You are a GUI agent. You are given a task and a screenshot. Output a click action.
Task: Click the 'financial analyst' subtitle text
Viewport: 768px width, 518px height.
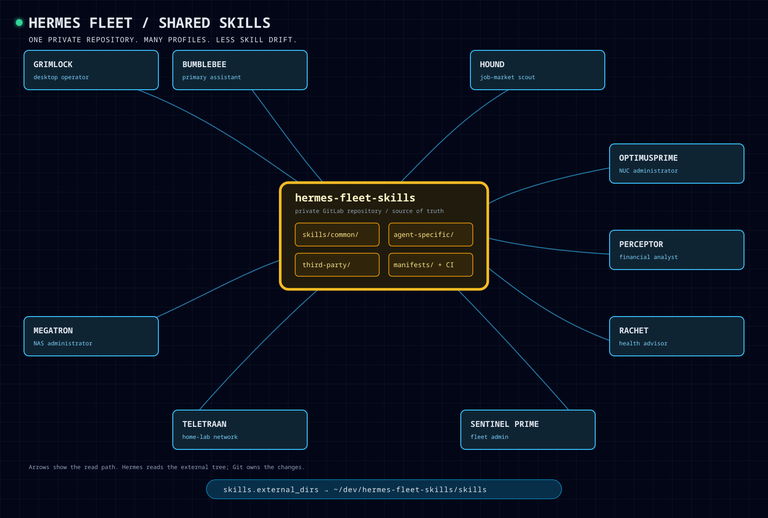point(648,257)
